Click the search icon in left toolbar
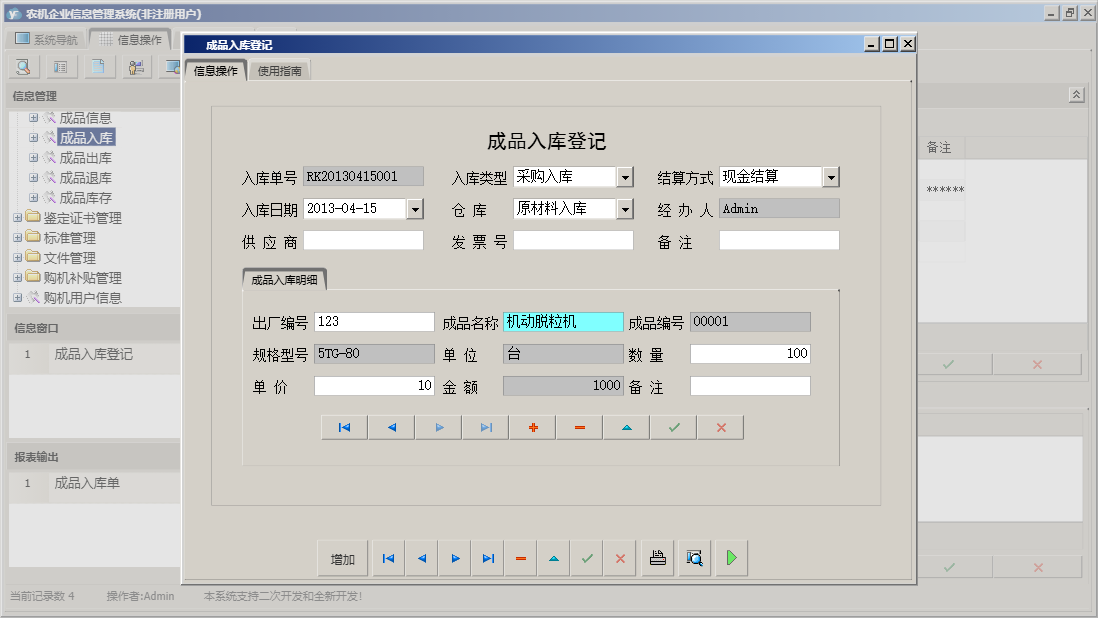Viewport: 1098px width, 618px height. point(23,67)
